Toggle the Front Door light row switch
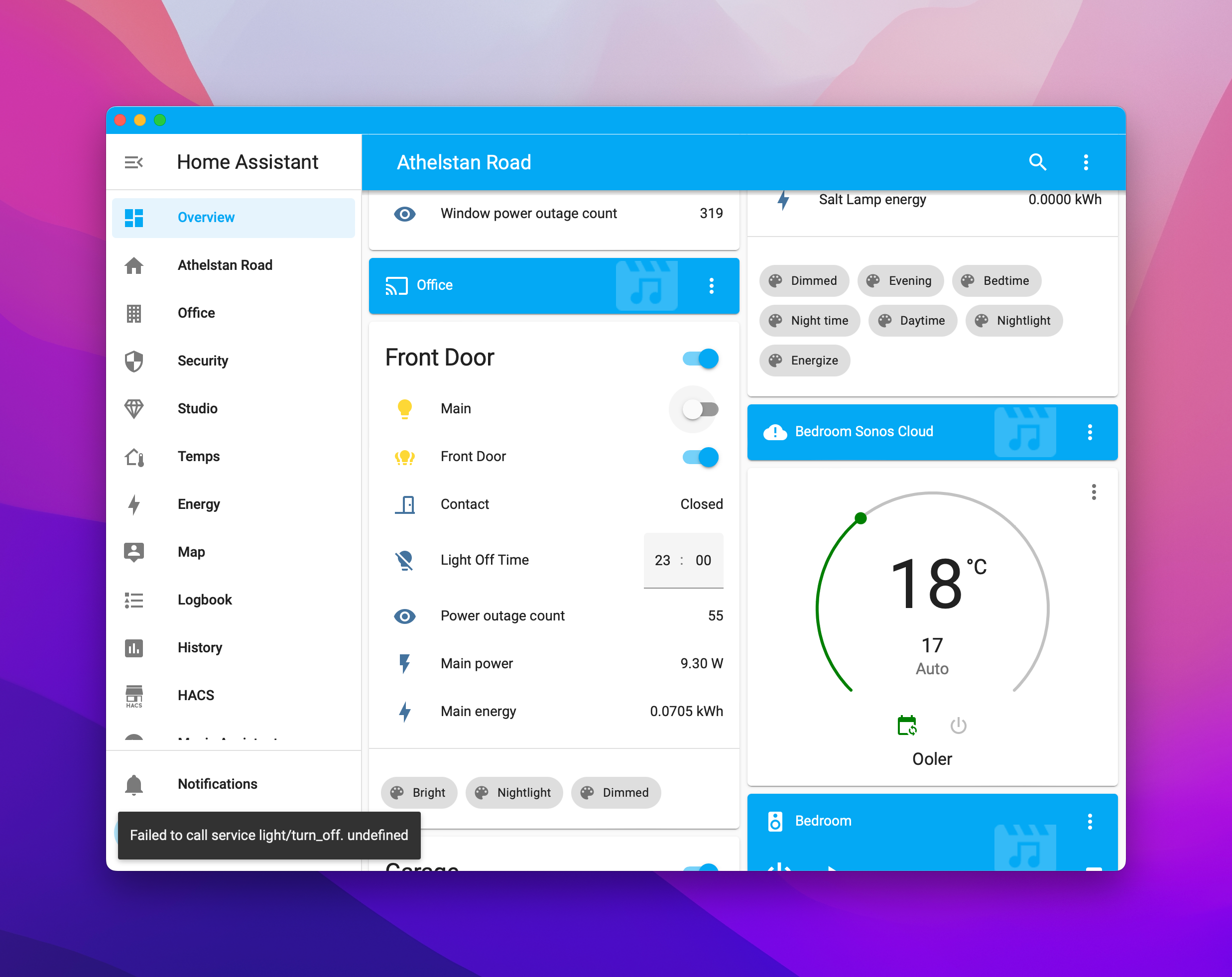This screenshot has width=1232, height=977. click(701, 457)
